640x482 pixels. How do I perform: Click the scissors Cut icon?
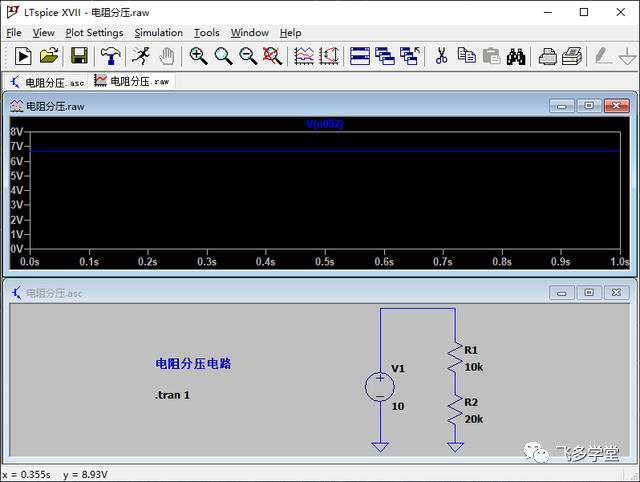click(441, 56)
